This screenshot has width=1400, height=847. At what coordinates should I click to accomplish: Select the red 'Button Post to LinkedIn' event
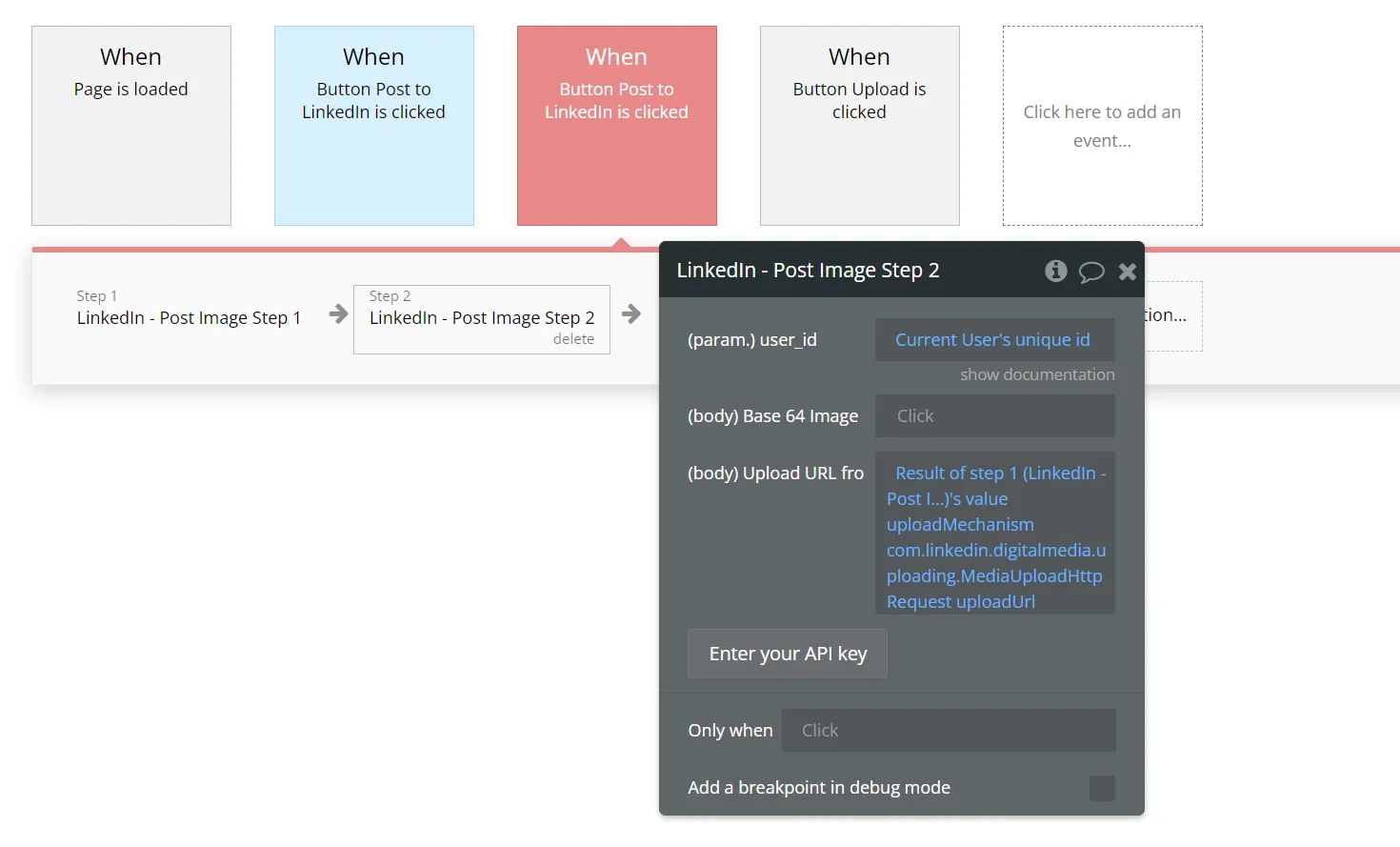coord(617,126)
